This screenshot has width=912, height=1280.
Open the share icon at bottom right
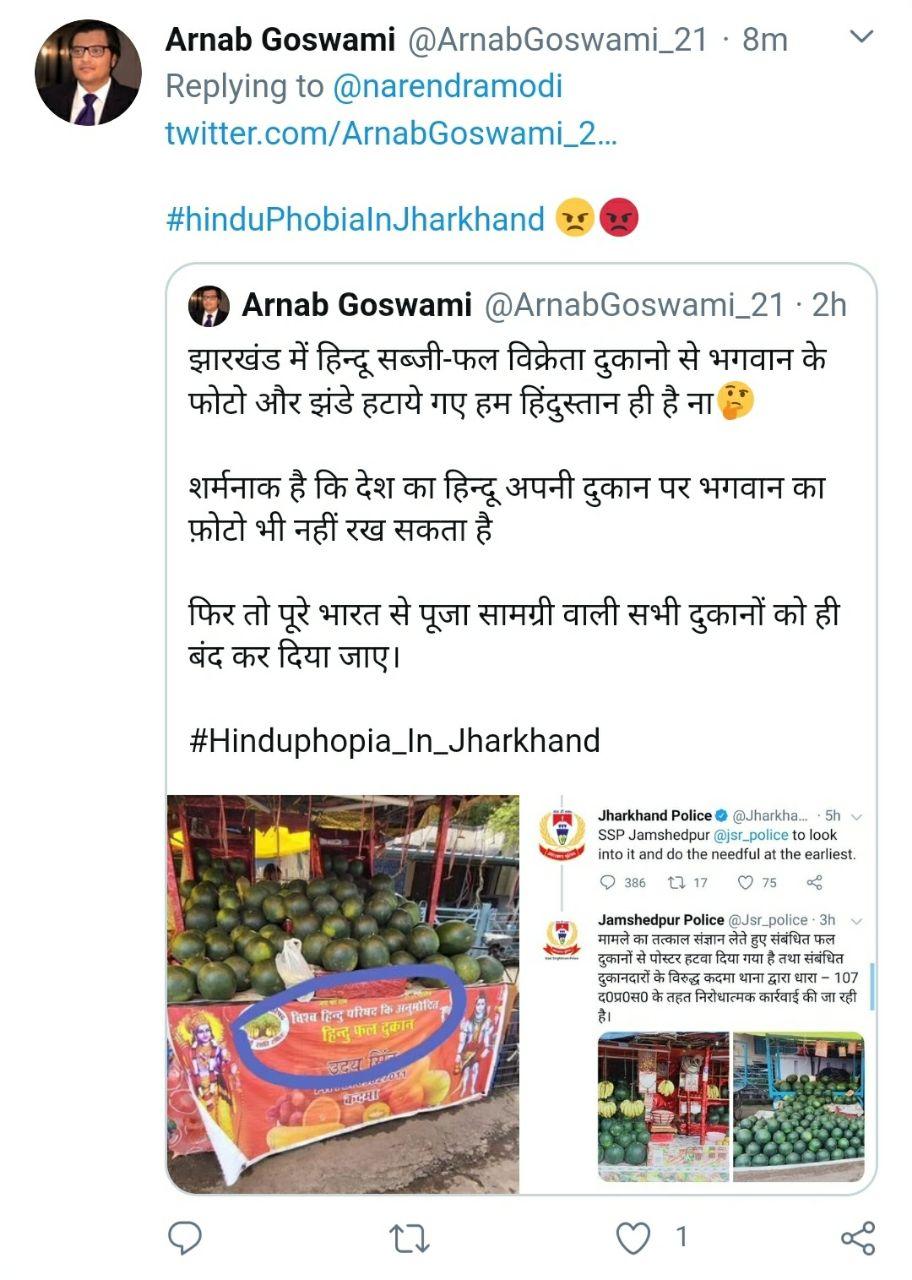point(857,1238)
